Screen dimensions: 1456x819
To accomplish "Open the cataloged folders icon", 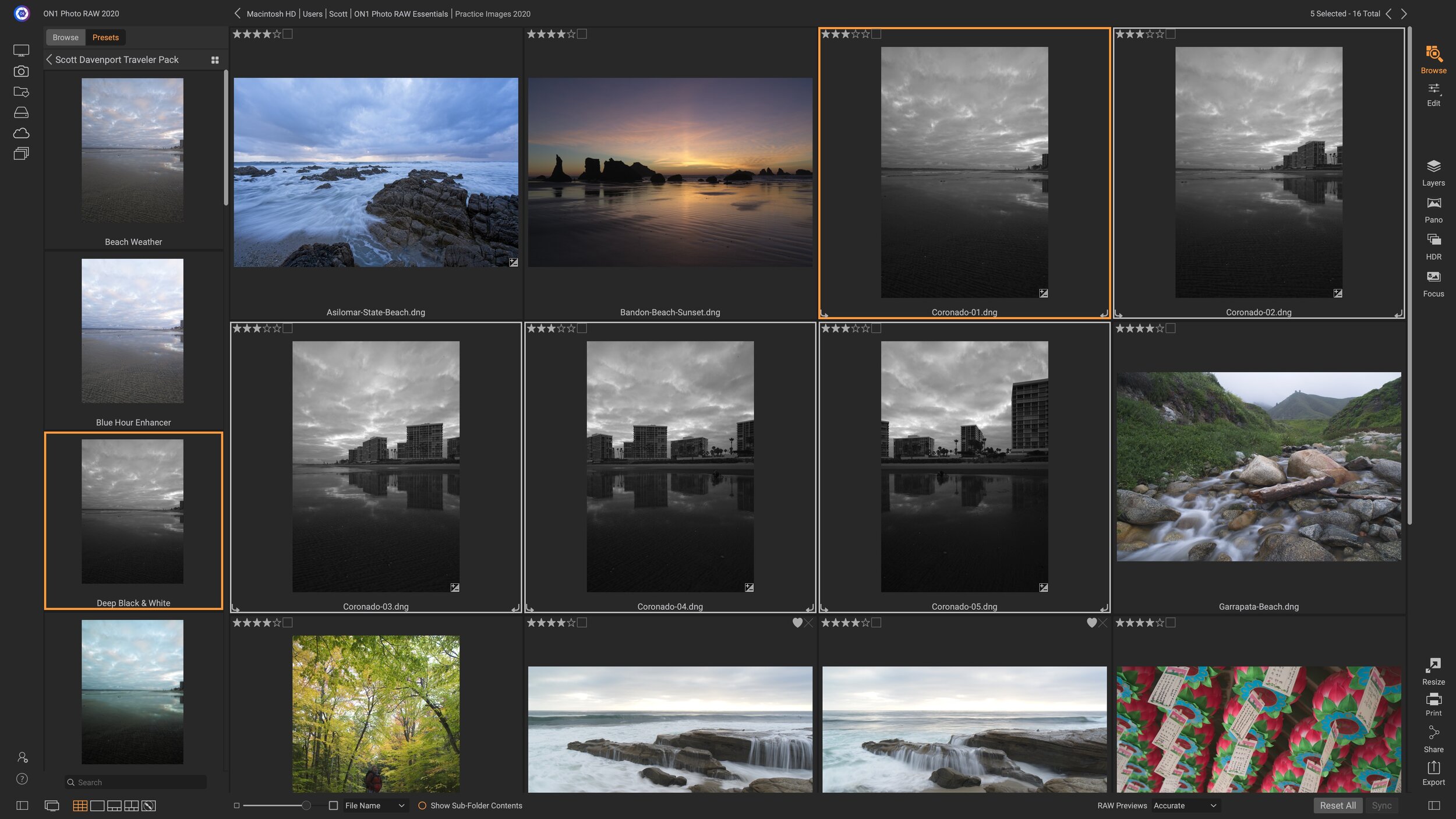I will tap(21, 91).
